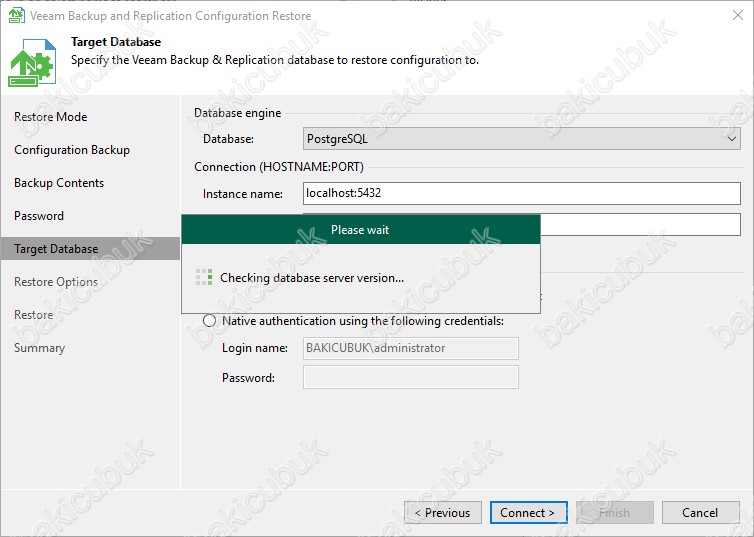Click the native authentication Password field
This screenshot has width=754, height=537.
pyautogui.click(x=411, y=377)
